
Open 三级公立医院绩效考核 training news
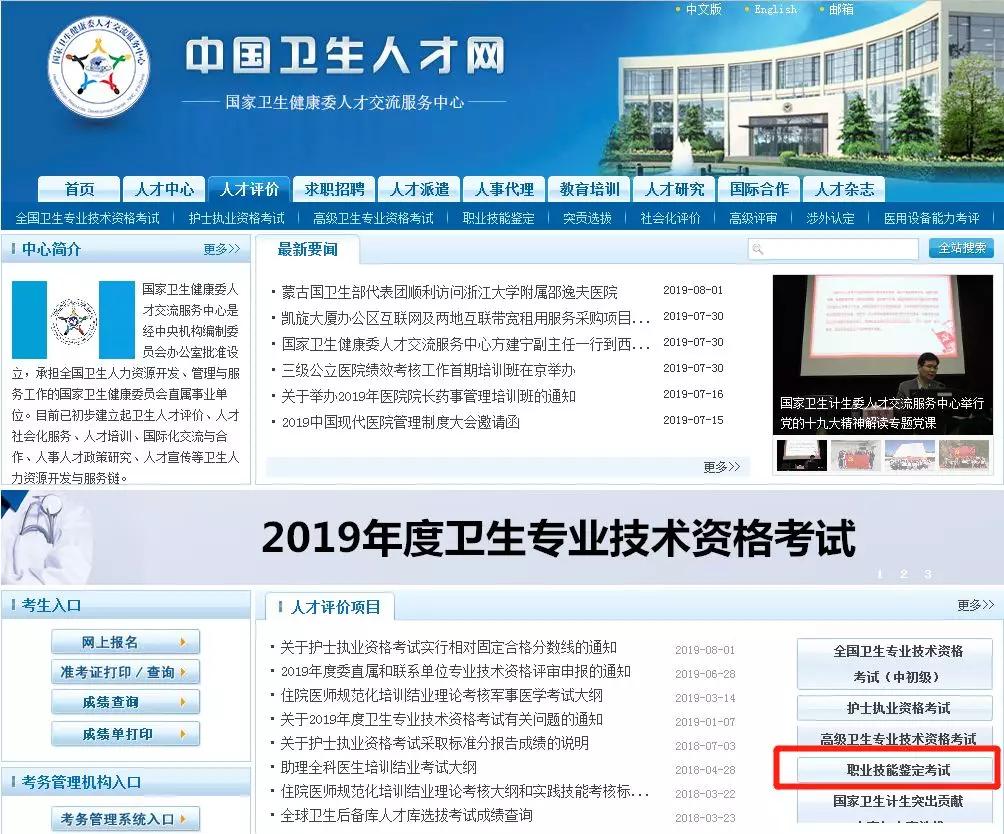tap(428, 370)
